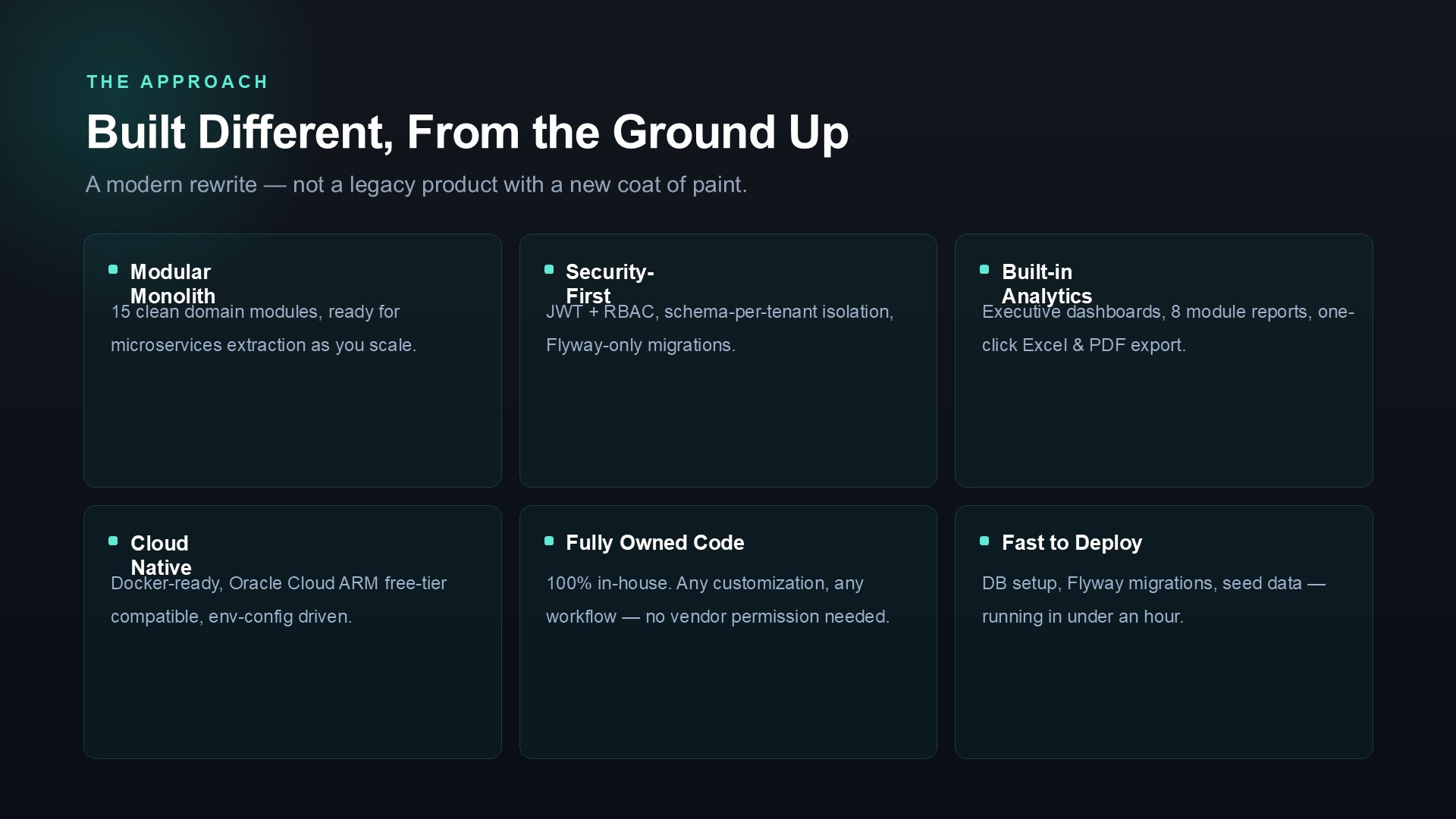The height and width of the screenshot is (819, 1456).
Task: Select the Security-First card heading
Action: [x=610, y=284]
